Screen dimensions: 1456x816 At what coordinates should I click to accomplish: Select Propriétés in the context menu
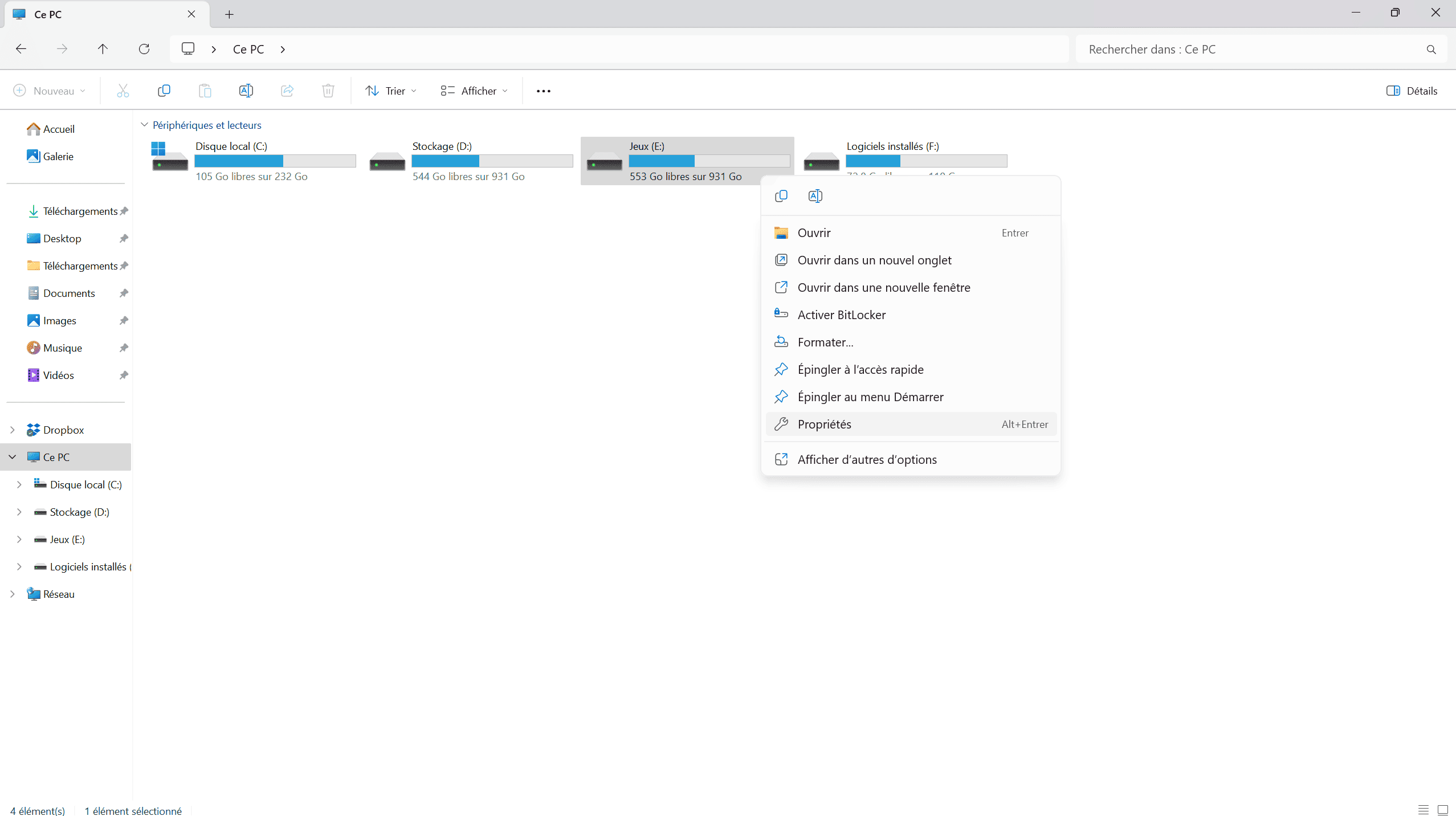pos(824,425)
